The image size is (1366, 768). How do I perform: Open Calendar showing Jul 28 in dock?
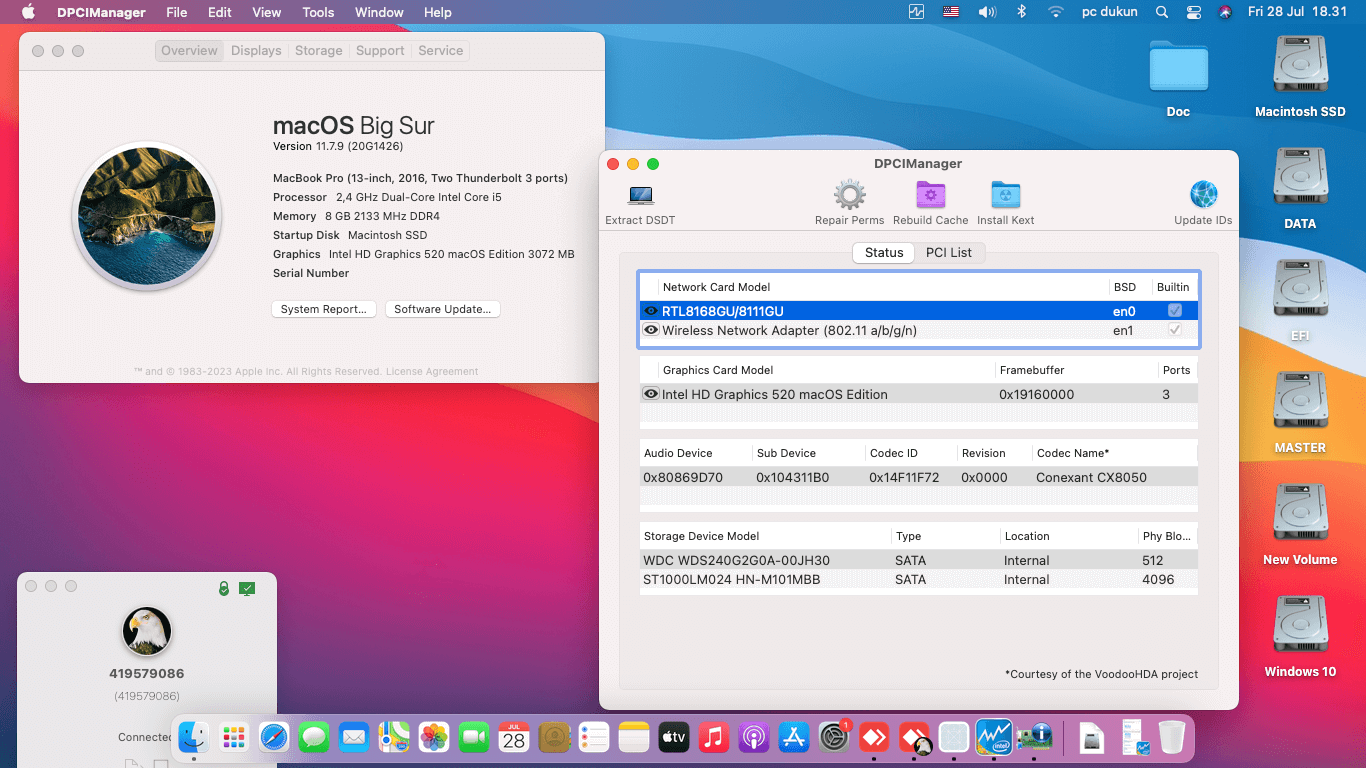click(514, 738)
